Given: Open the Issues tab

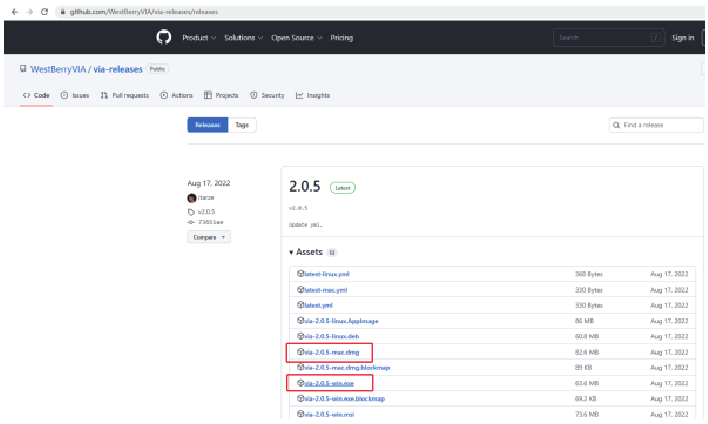Looking at the screenshot, I should point(76,95).
